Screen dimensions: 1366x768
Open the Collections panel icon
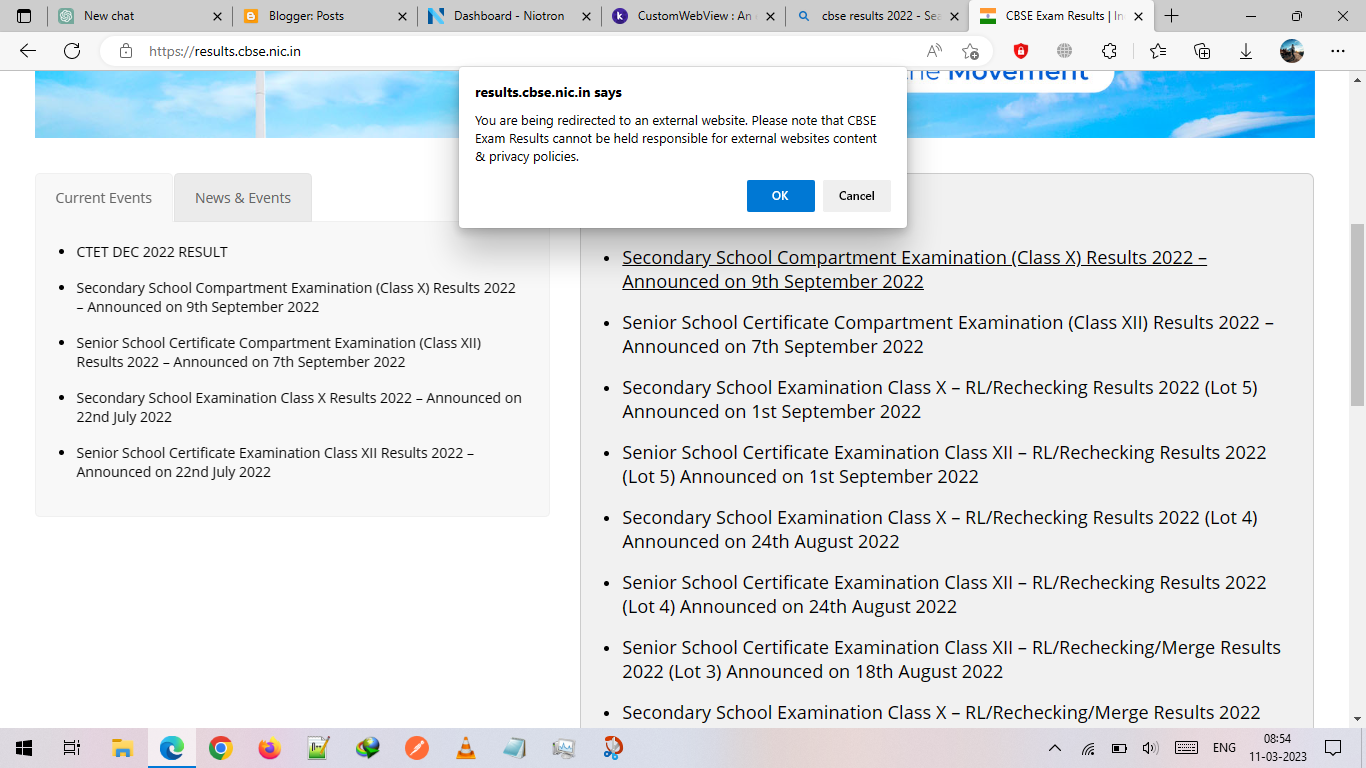[x=1202, y=50]
